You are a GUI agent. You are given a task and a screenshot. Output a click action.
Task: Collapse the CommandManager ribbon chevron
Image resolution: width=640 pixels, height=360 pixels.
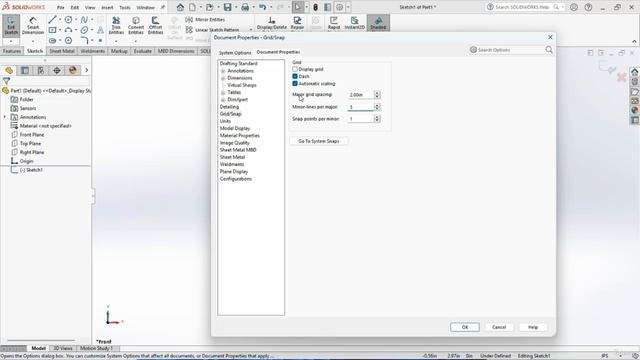[x=634, y=41]
